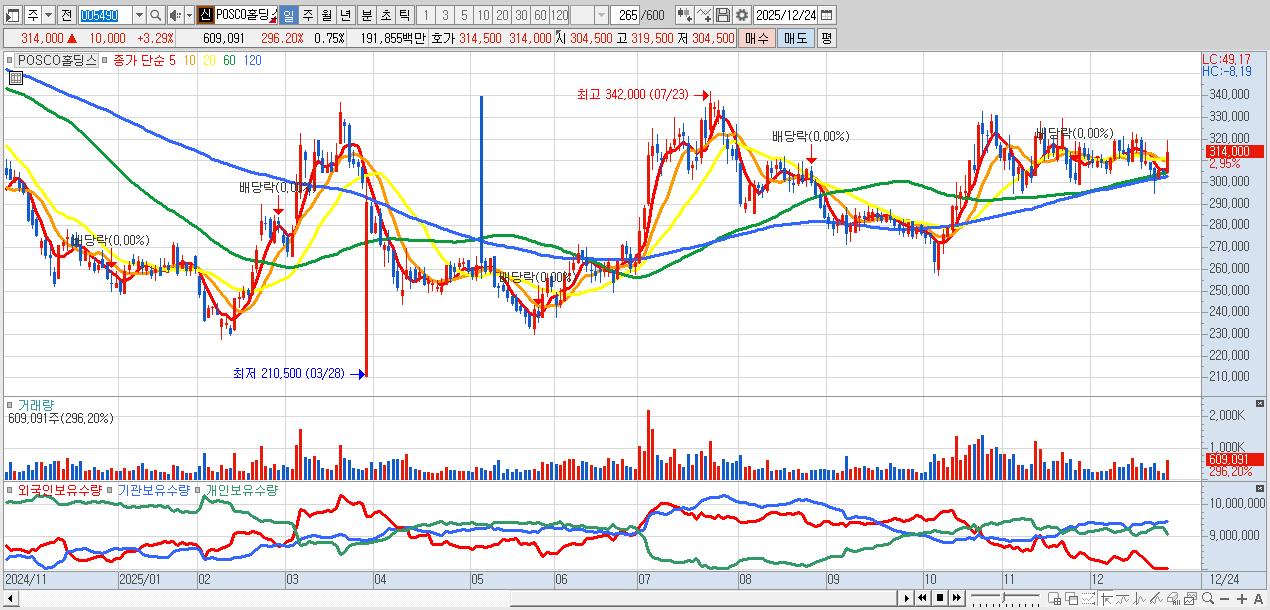1270x610 pixels.
Task: Click the play button in the bottom bar
Action: point(907,598)
